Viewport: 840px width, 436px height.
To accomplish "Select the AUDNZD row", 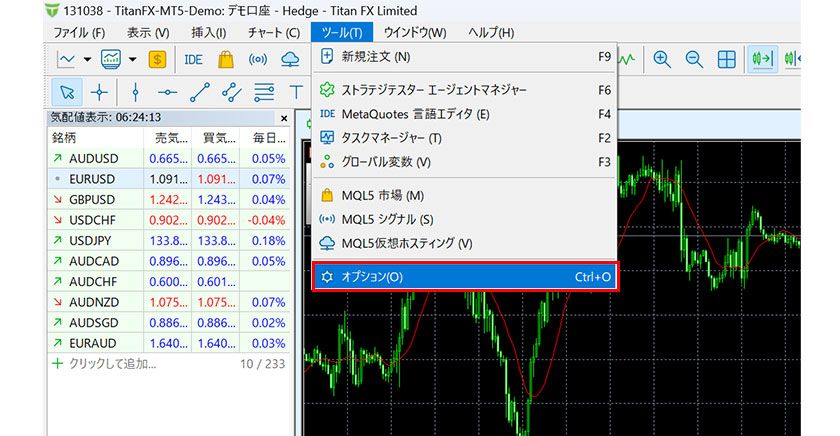I will 169,302.
